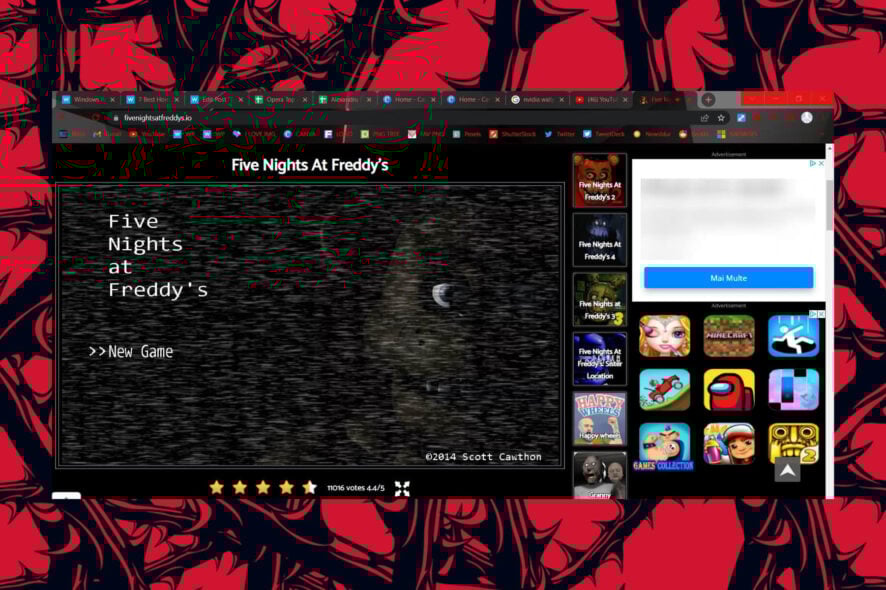
Task: Open the TweetDeck bookmark
Action: click(604, 134)
